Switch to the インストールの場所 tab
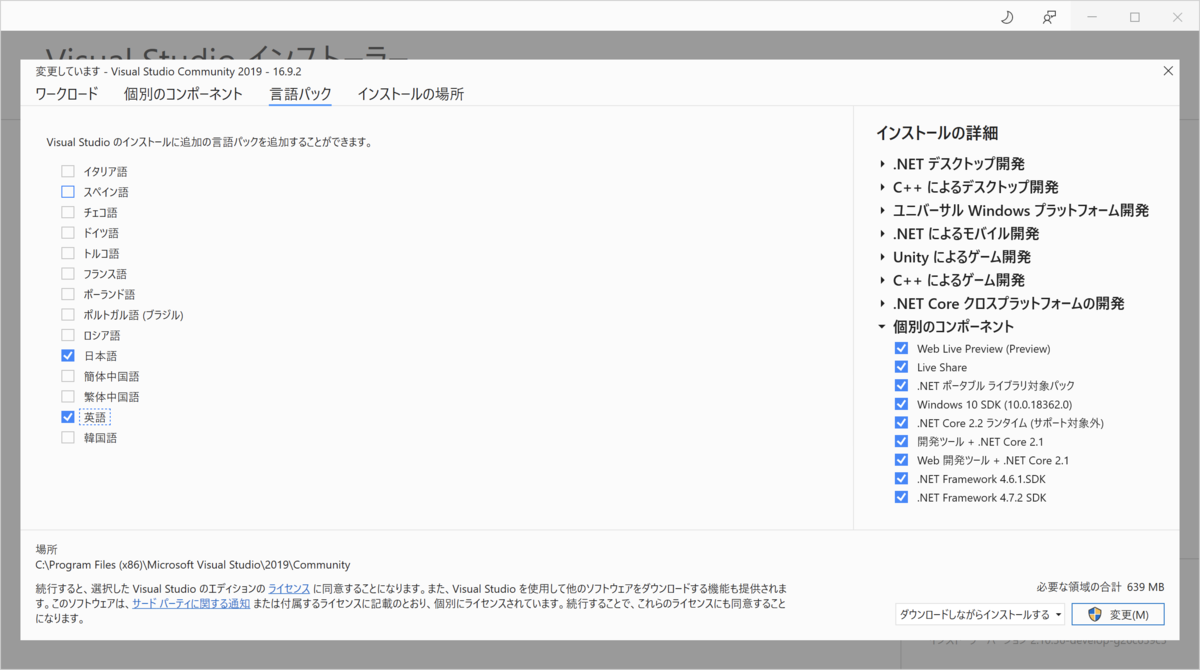Viewport: 1200px width, 670px height. [x=413, y=92]
